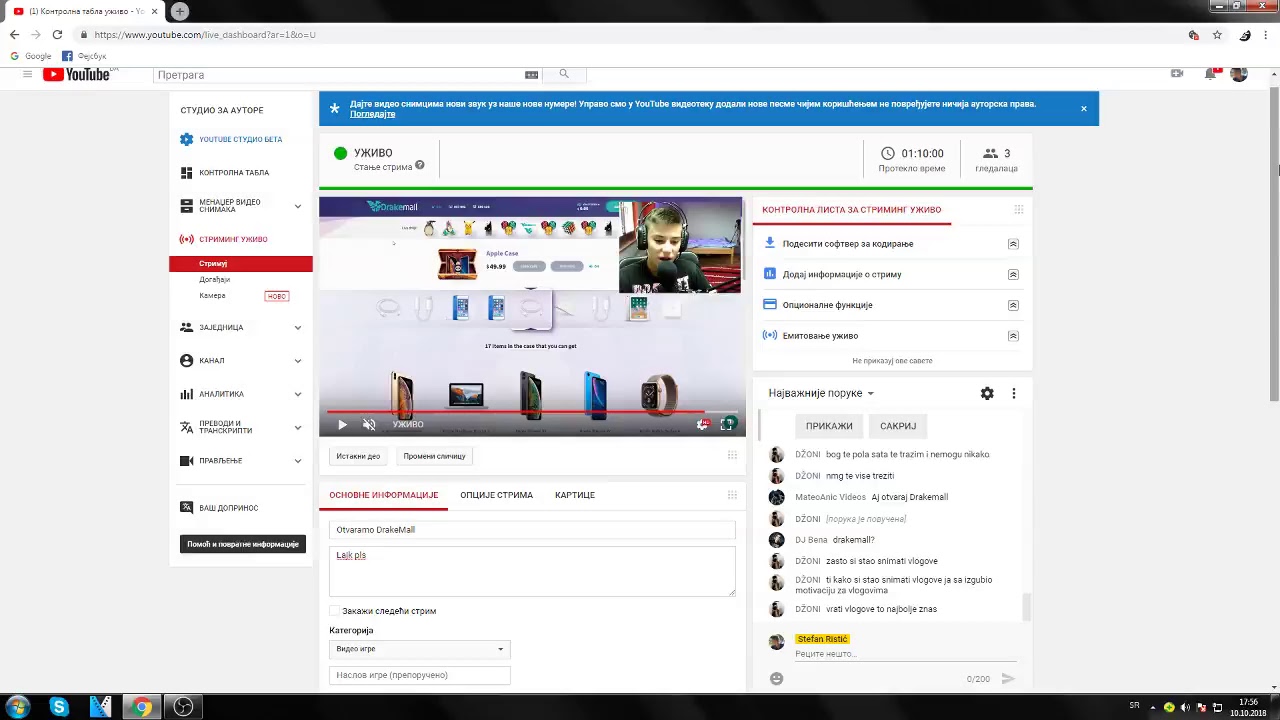Click the САКРИЈ button in chat

pos(898,426)
